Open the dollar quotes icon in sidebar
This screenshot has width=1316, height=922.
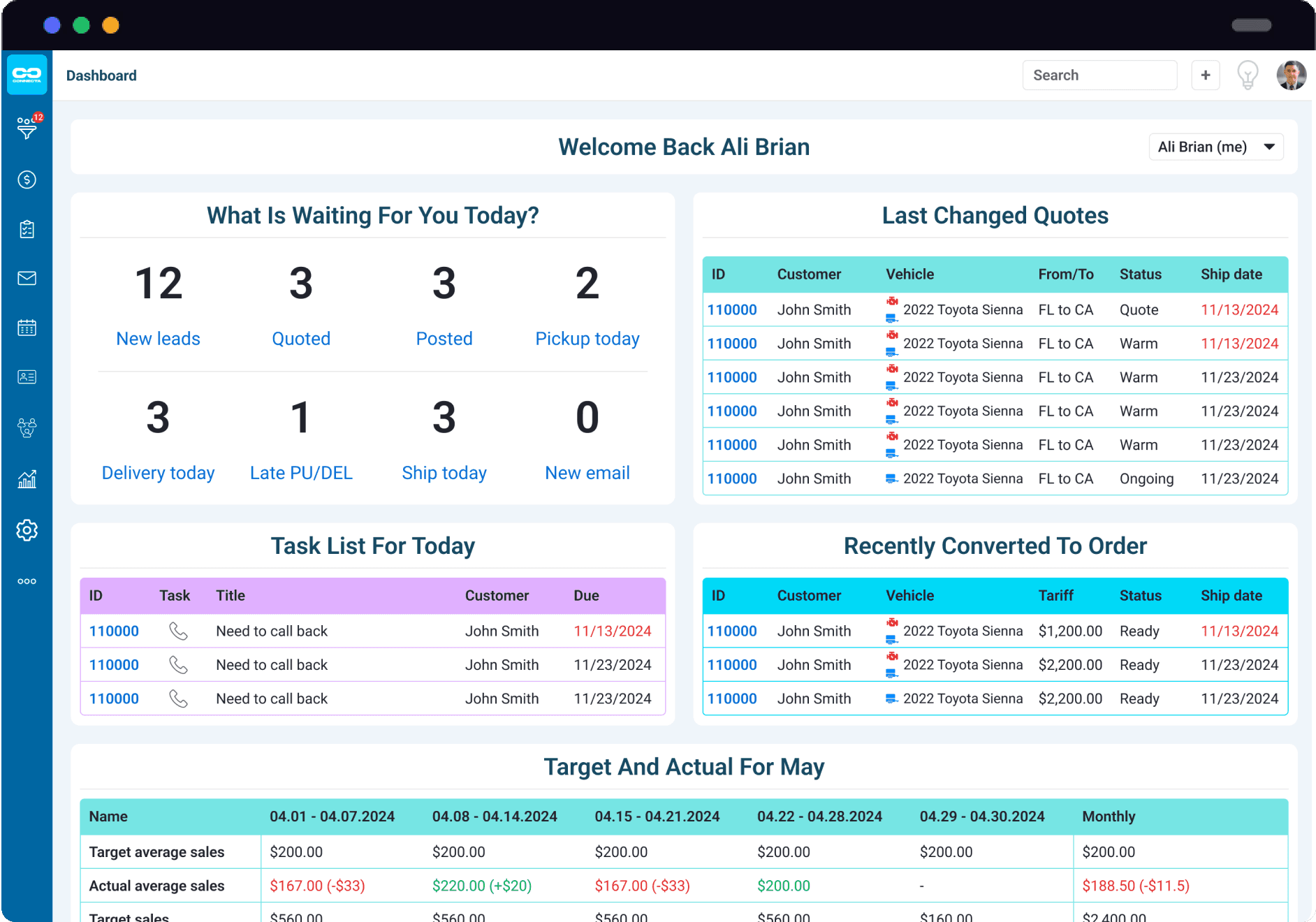point(27,180)
